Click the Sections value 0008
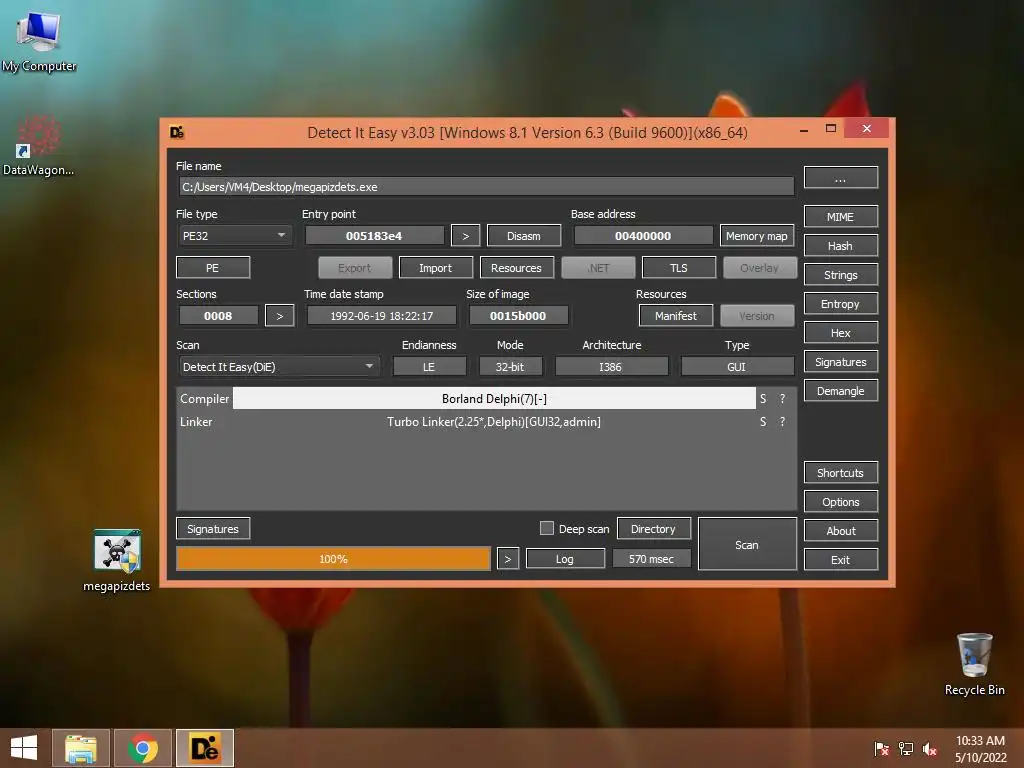 218,316
